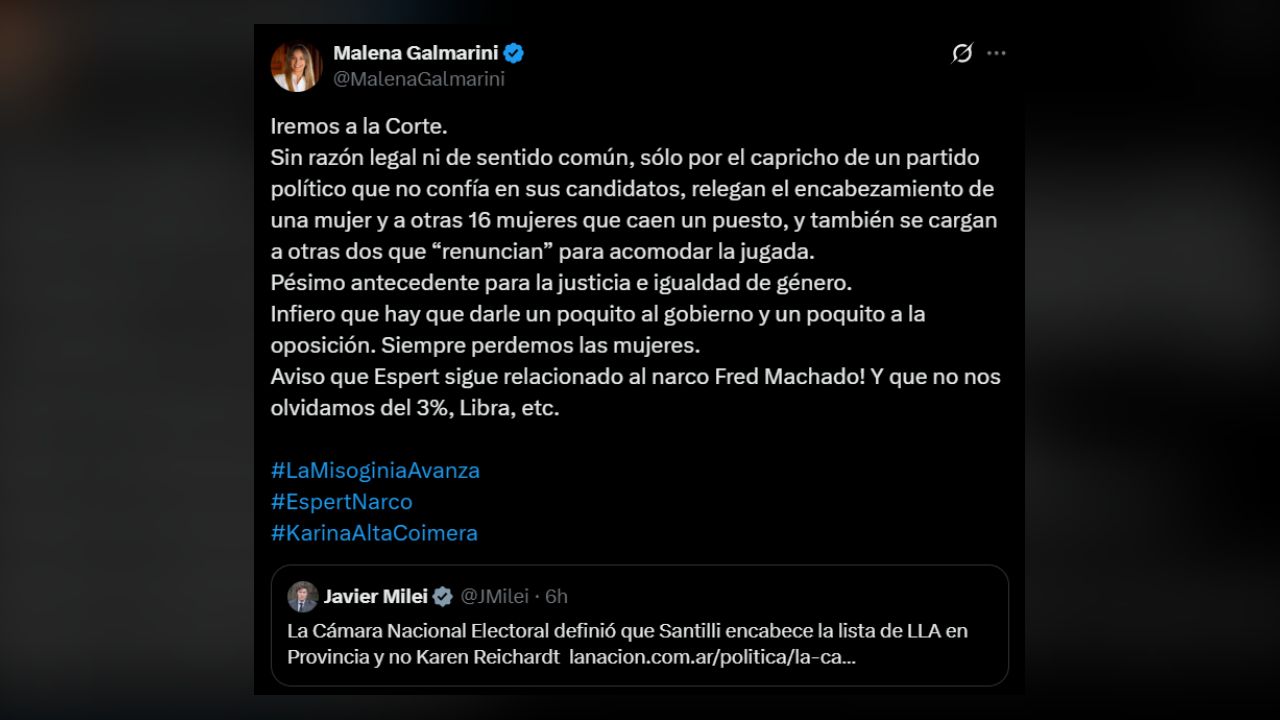
Task: Click the #EspertNarco hashtag link
Action: (341, 501)
